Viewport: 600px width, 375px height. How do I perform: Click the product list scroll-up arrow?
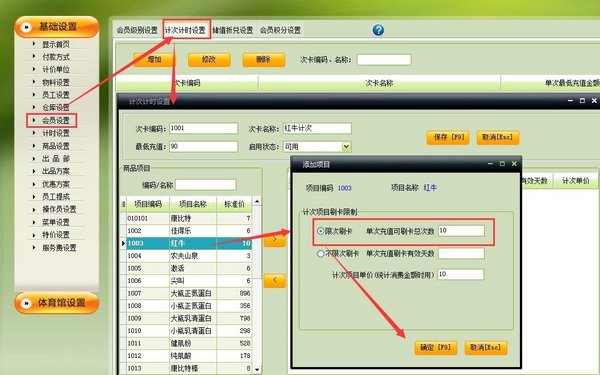(257, 201)
